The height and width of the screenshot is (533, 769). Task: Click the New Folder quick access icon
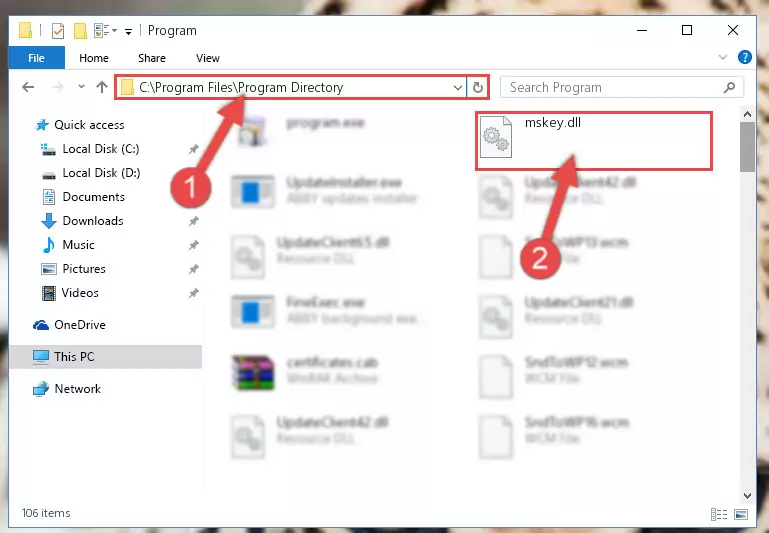click(80, 30)
